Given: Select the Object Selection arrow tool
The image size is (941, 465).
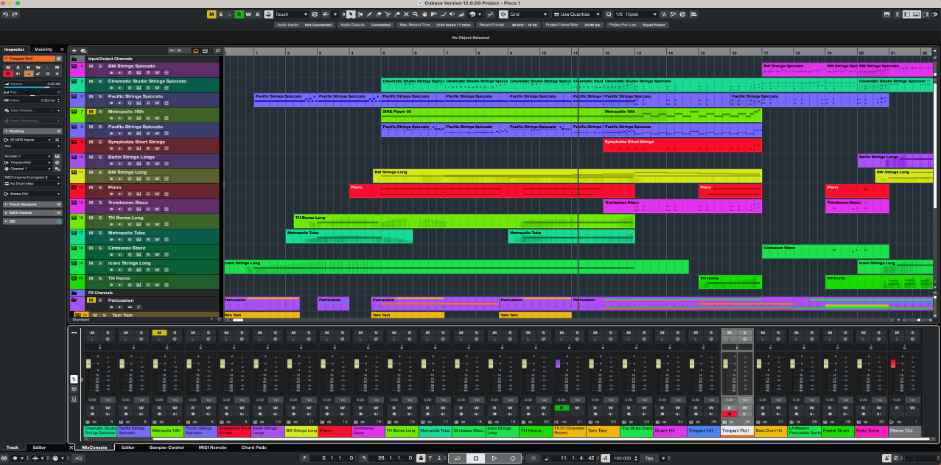Looking at the screenshot, I should coord(351,14).
